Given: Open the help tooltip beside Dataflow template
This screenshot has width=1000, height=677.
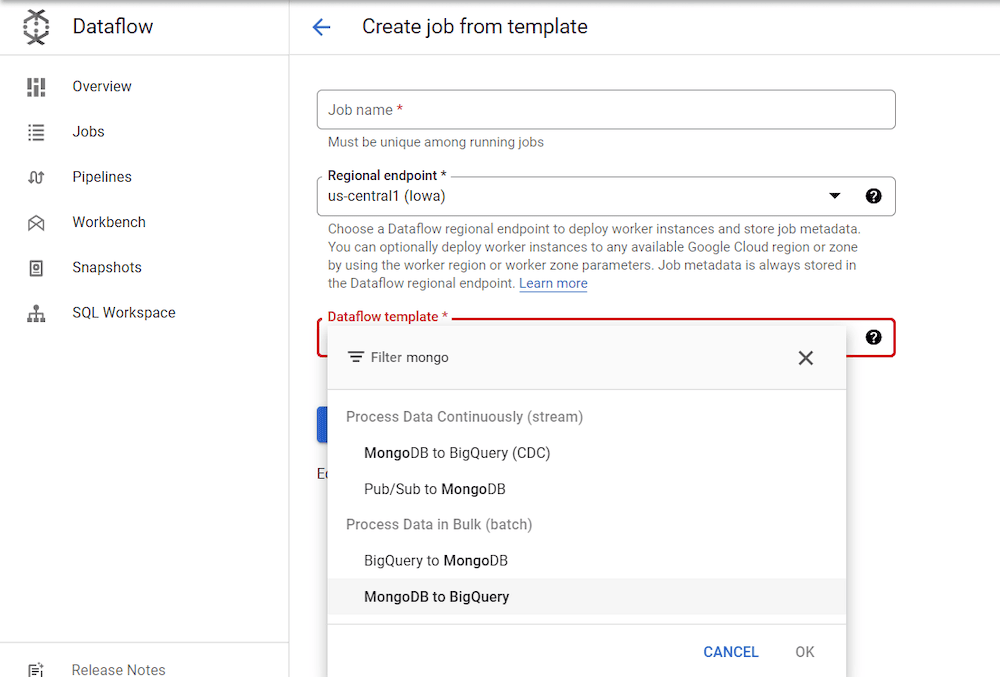Looking at the screenshot, I should (x=874, y=337).
